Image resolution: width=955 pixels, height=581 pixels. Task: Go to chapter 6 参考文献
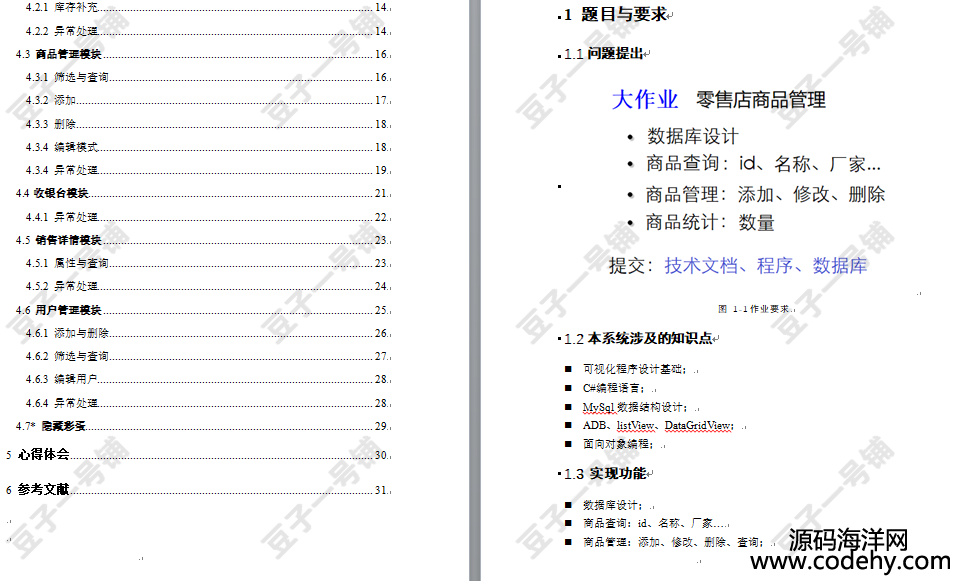point(197,490)
